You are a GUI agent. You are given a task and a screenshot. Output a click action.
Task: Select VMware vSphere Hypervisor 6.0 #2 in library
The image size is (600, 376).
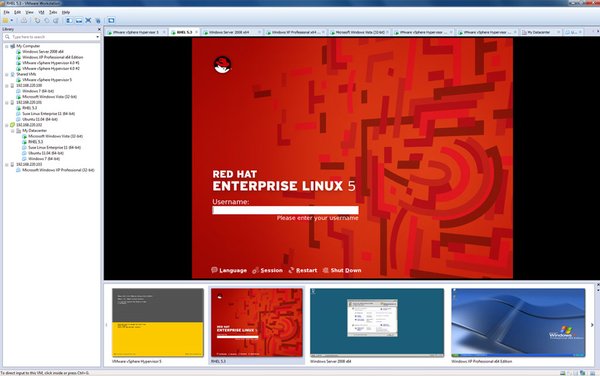(x=51, y=68)
